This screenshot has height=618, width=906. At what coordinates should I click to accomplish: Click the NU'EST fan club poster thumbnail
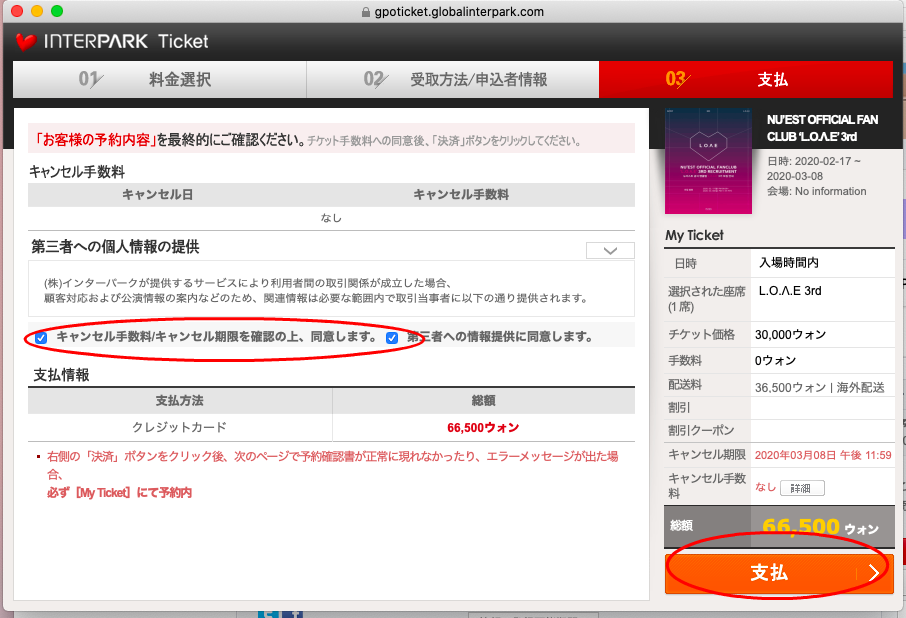coord(708,161)
